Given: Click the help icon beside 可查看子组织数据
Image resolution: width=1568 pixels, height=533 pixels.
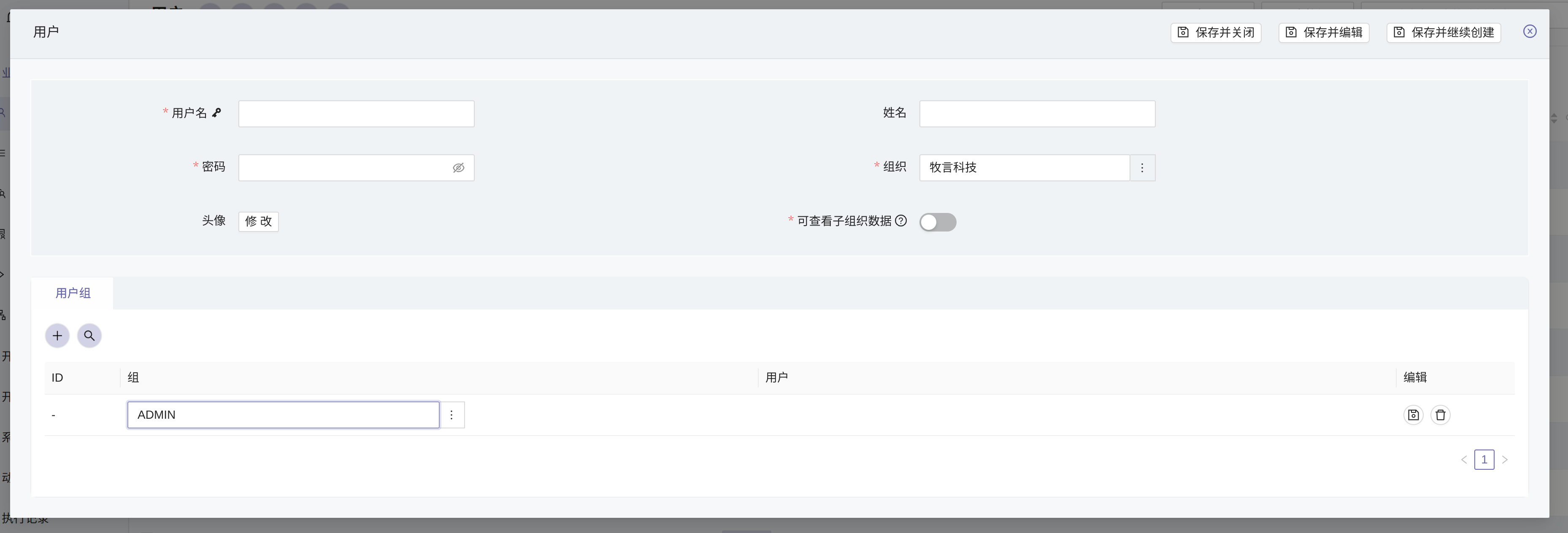Looking at the screenshot, I should pos(901,221).
